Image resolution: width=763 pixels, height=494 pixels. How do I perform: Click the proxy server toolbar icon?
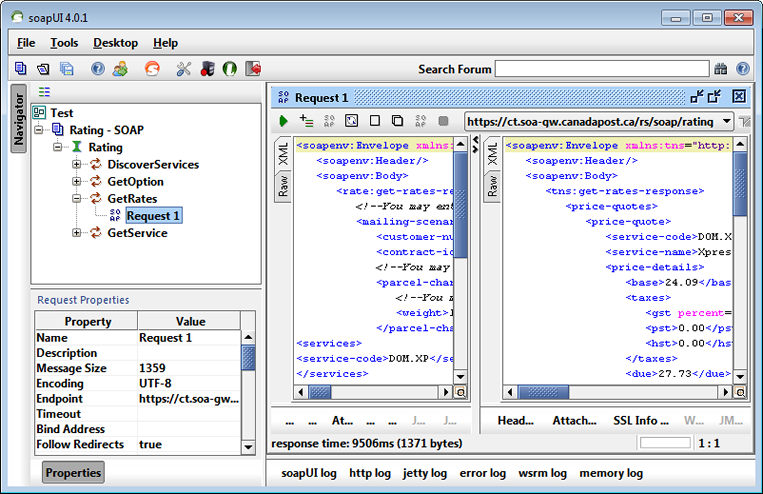click(x=207, y=69)
